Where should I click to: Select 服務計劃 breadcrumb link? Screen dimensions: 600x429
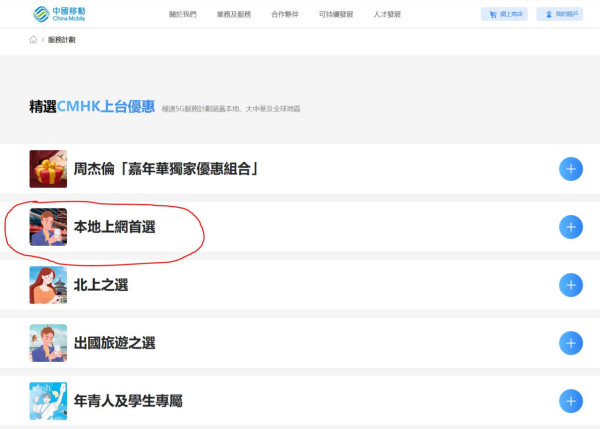pyautogui.click(x=62, y=40)
